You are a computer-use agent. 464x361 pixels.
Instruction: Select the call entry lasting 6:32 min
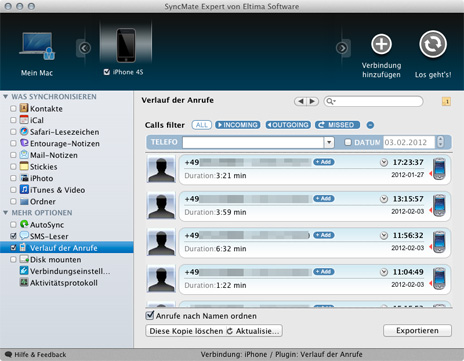tap(315, 243)
